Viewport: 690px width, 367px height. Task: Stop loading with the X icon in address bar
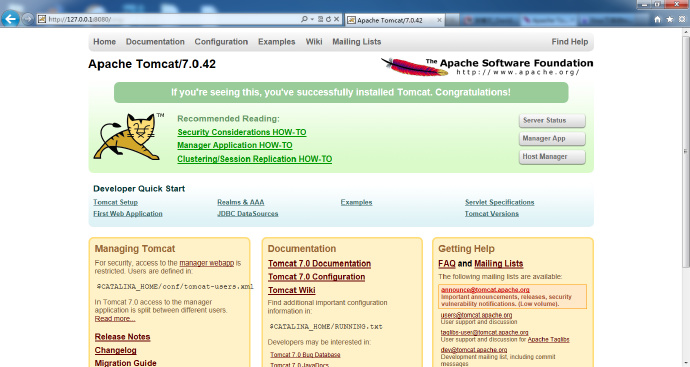pos(336,19)
